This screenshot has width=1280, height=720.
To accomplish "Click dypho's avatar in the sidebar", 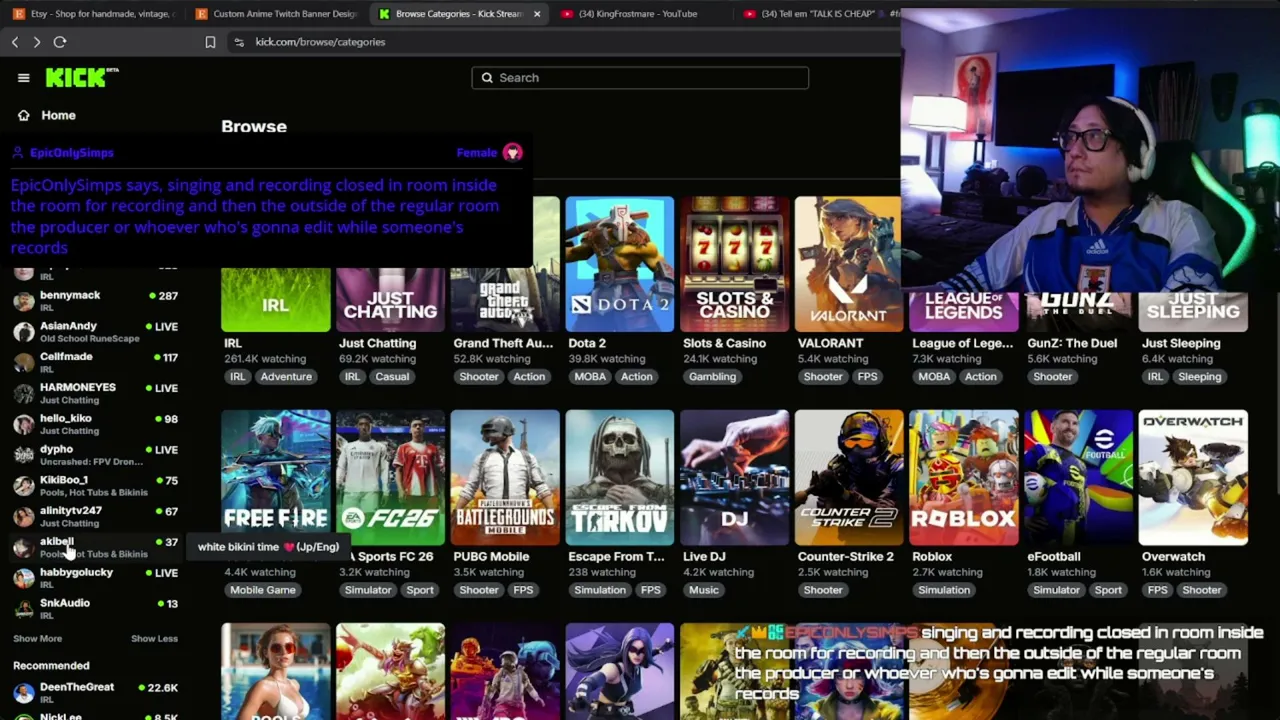I will click(x=23, y=455).
